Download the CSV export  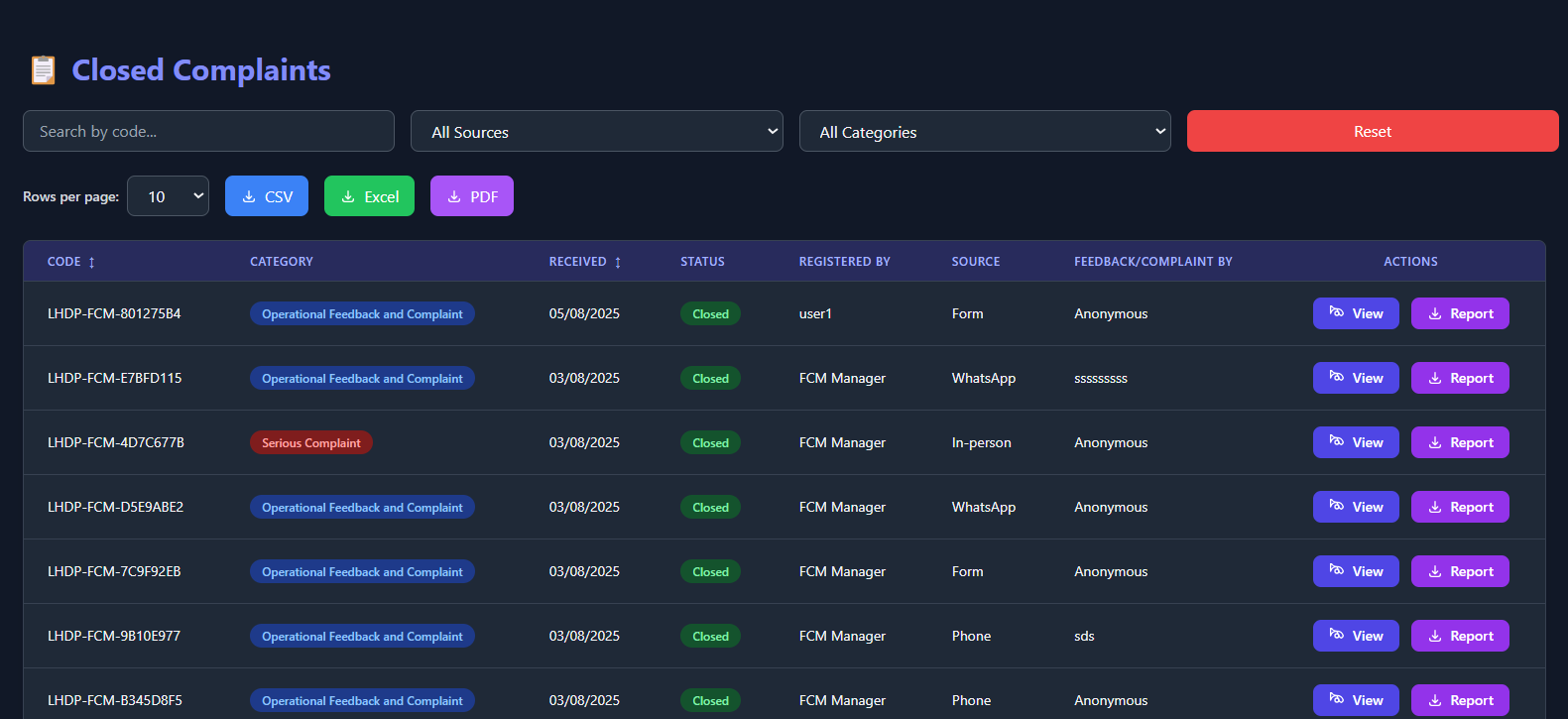(267, 196)
